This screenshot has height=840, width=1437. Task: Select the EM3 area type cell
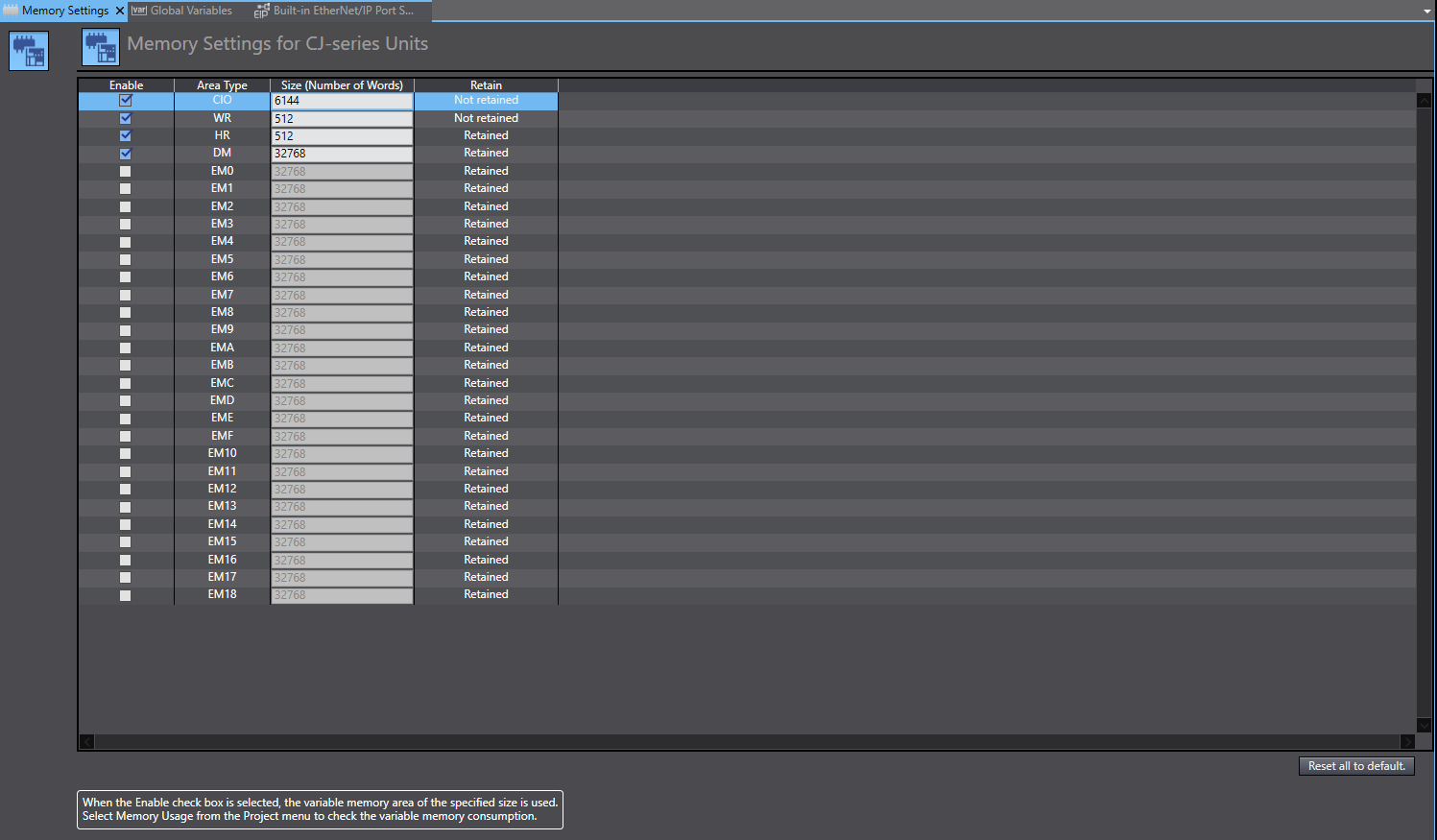[222, 224]
